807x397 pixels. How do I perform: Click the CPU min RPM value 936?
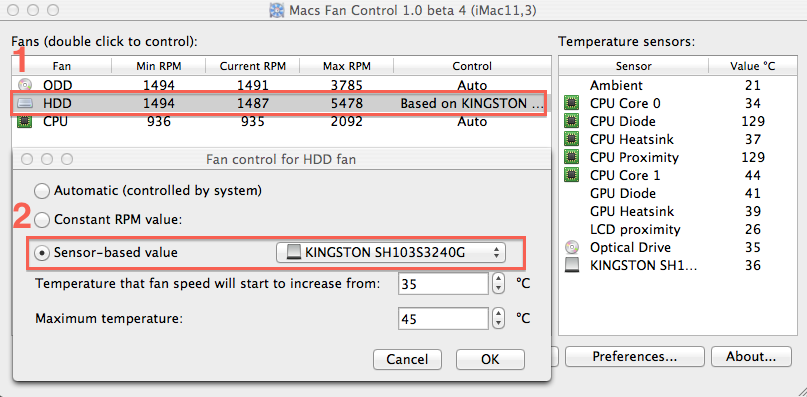[x=159, y=122]
